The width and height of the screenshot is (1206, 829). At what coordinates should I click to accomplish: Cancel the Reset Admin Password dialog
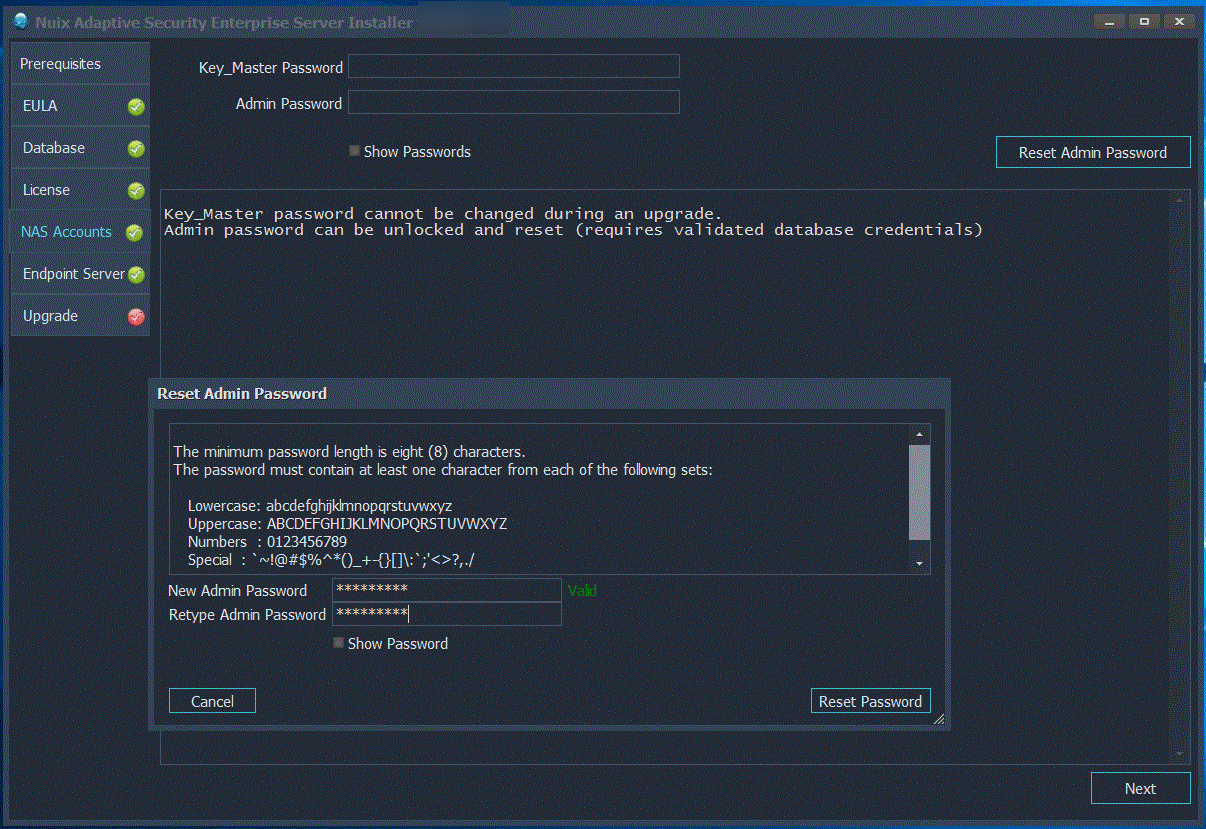pyautogui.click(x=212, y=701)
